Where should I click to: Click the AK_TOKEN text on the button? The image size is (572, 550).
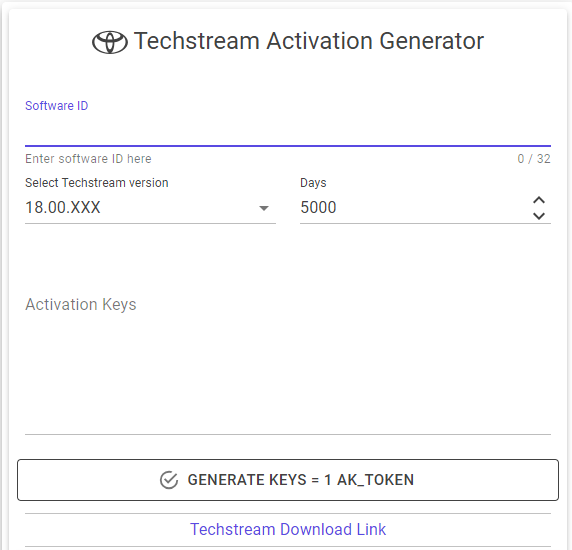[375, 480]
